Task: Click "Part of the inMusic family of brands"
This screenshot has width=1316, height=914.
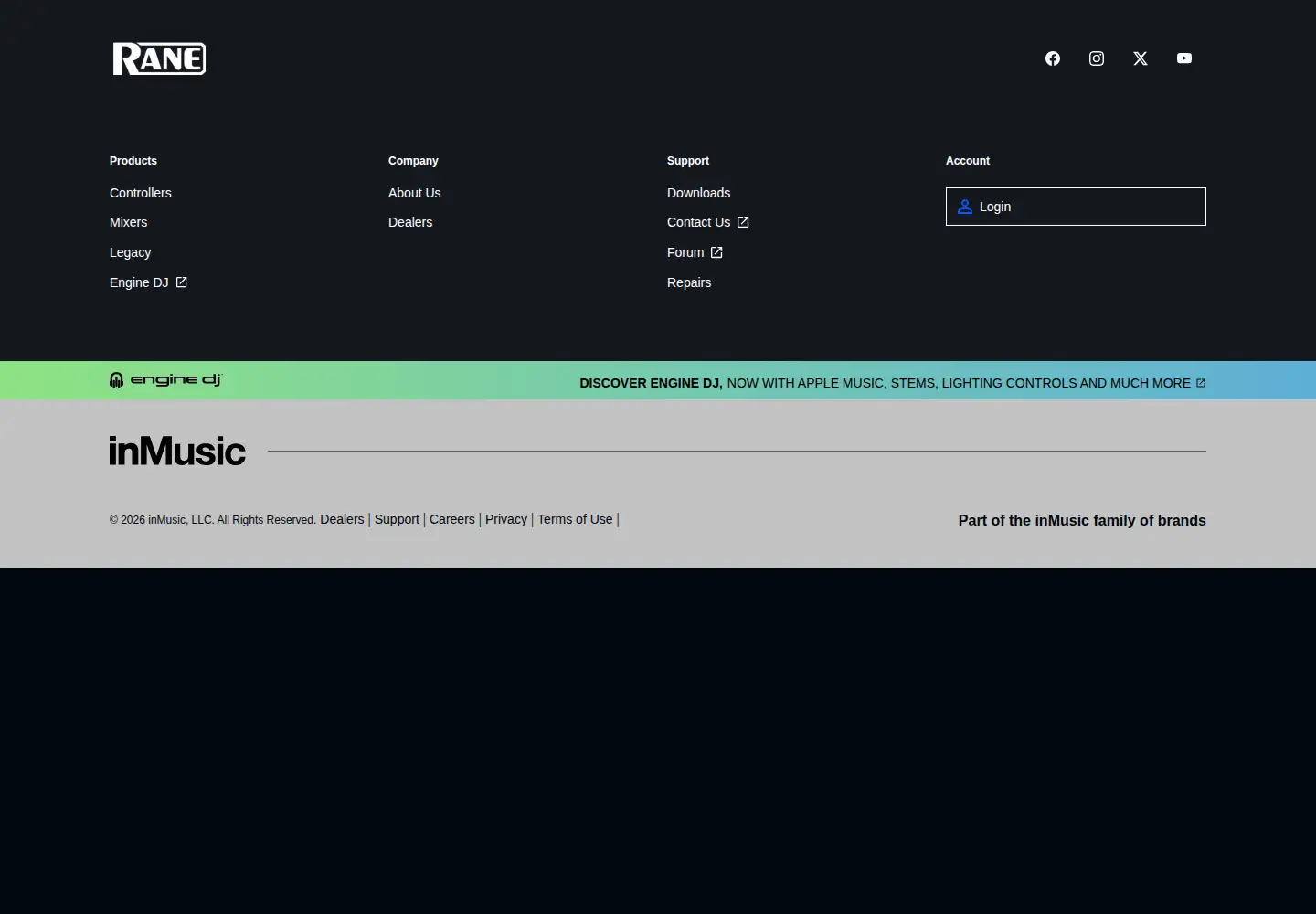Action: [1082, 520]
